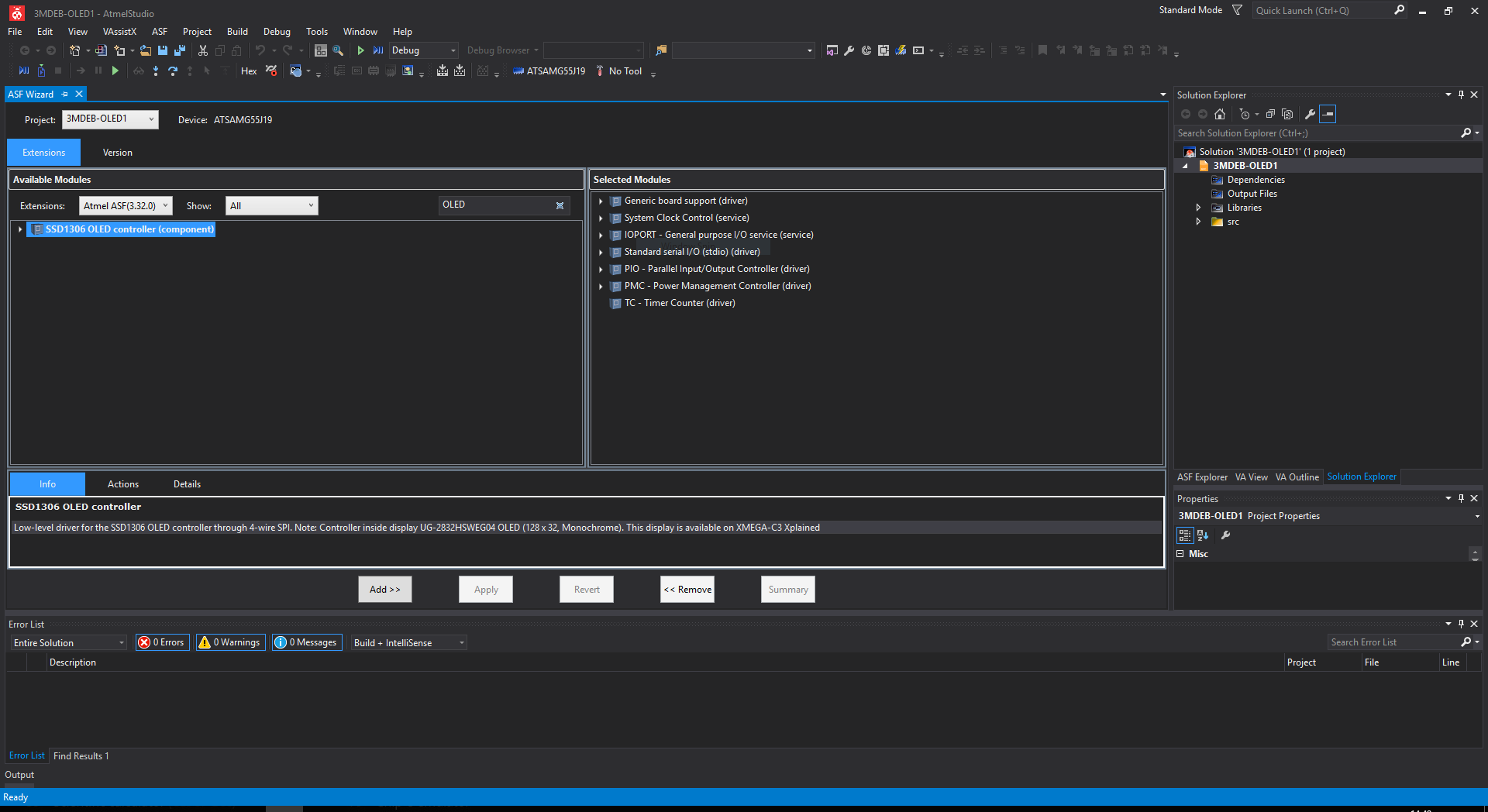Open the Atmel ASF(3.32.0) extensions dropdown
Screen dimensions: 1488x812
126,206
